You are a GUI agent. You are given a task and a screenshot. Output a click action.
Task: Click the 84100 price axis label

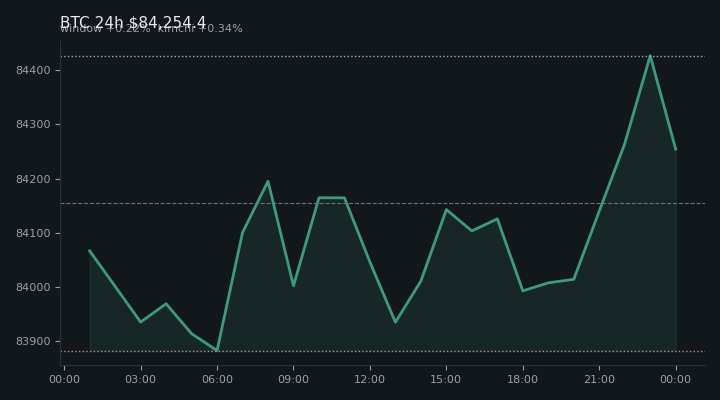tap(33, 233)
